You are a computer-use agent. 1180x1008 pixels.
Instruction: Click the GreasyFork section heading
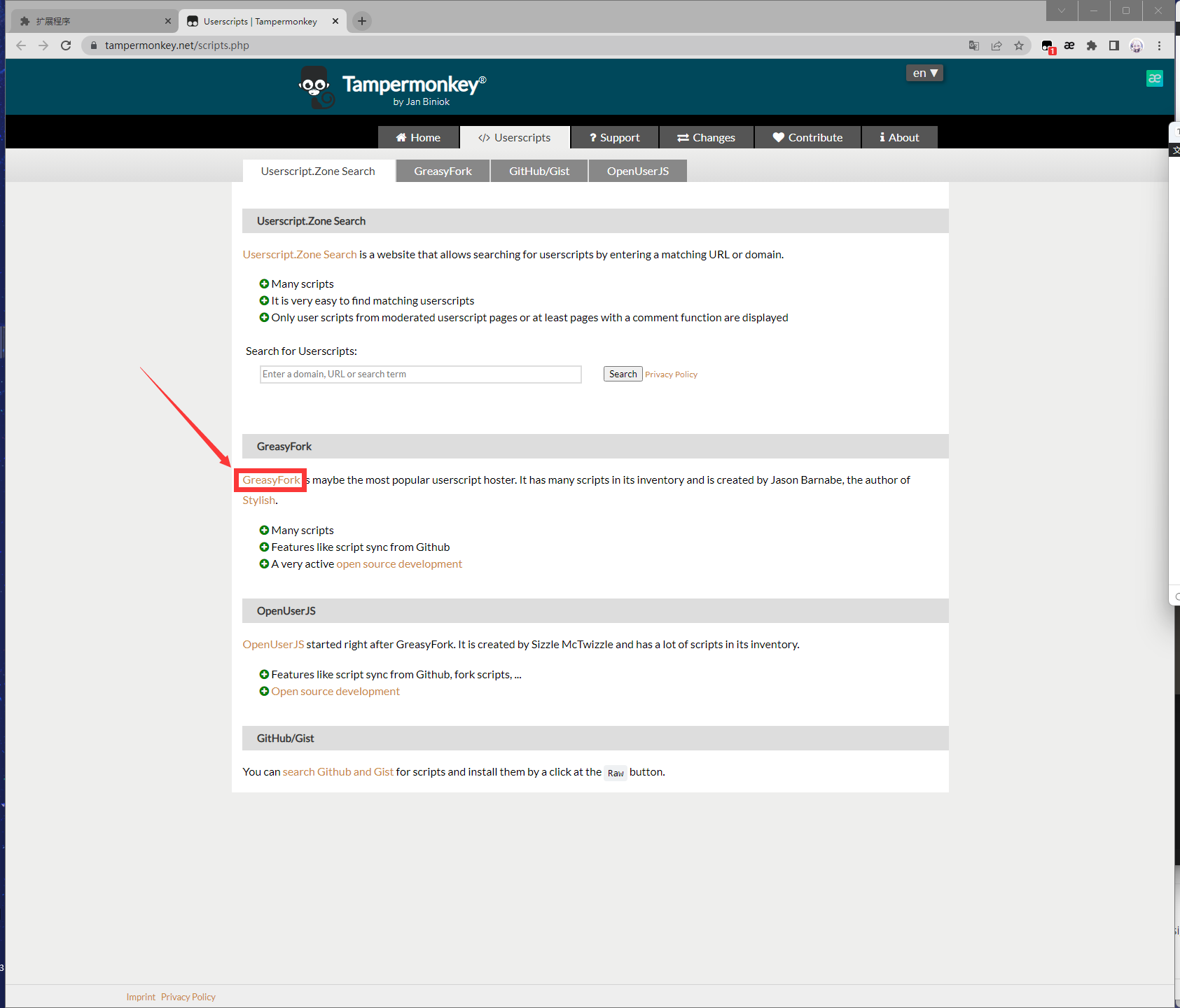pyautogui.click(x=284, y=446)
